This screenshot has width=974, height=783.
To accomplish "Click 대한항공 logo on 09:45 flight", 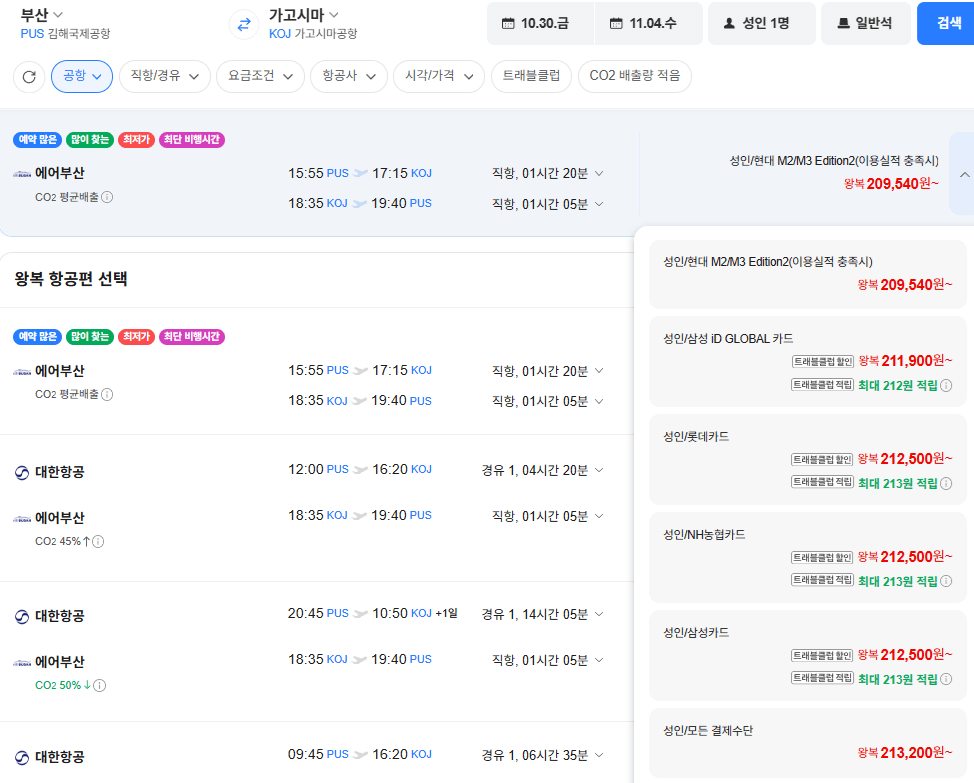I will [x=22, y=758].
